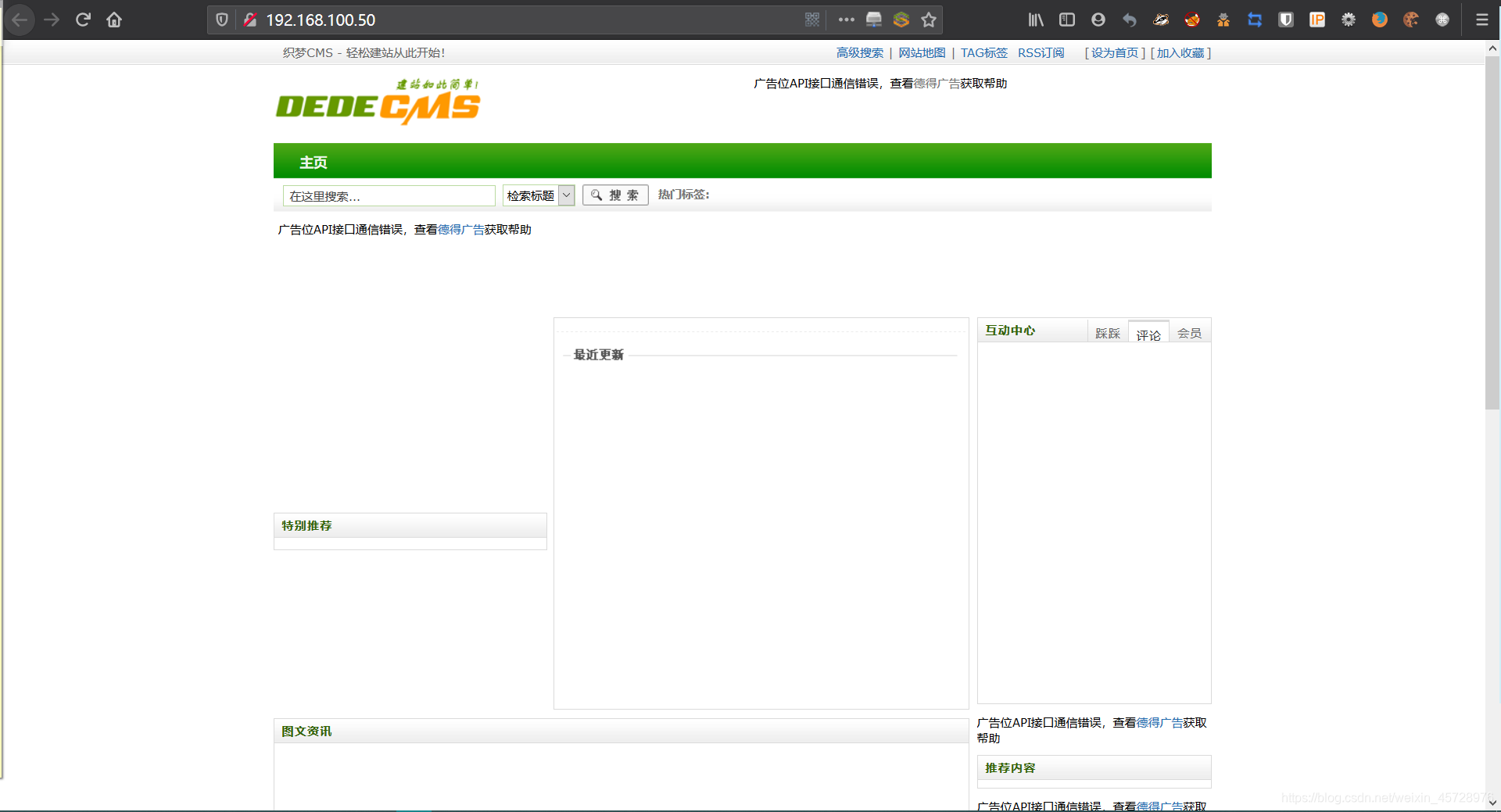Bookmark this page with the star icon

(929, 20)
